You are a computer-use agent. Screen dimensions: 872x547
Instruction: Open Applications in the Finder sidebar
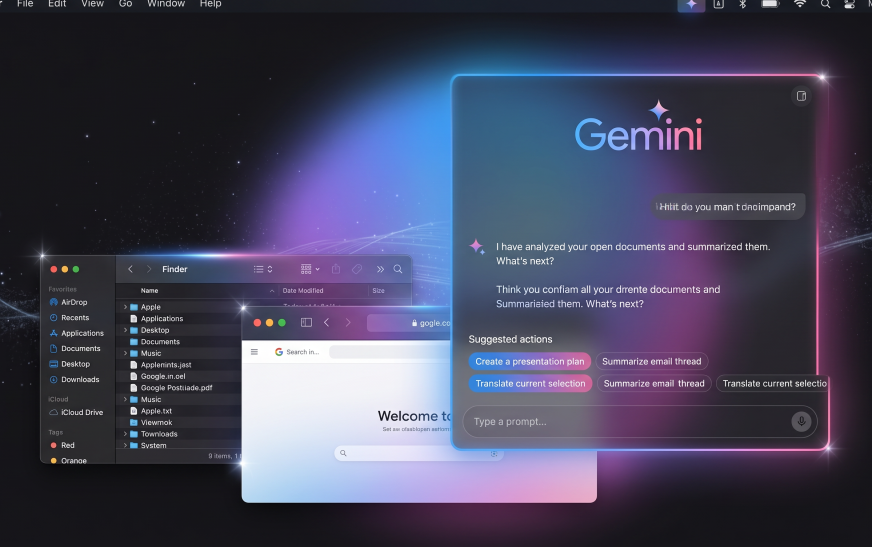82,334
